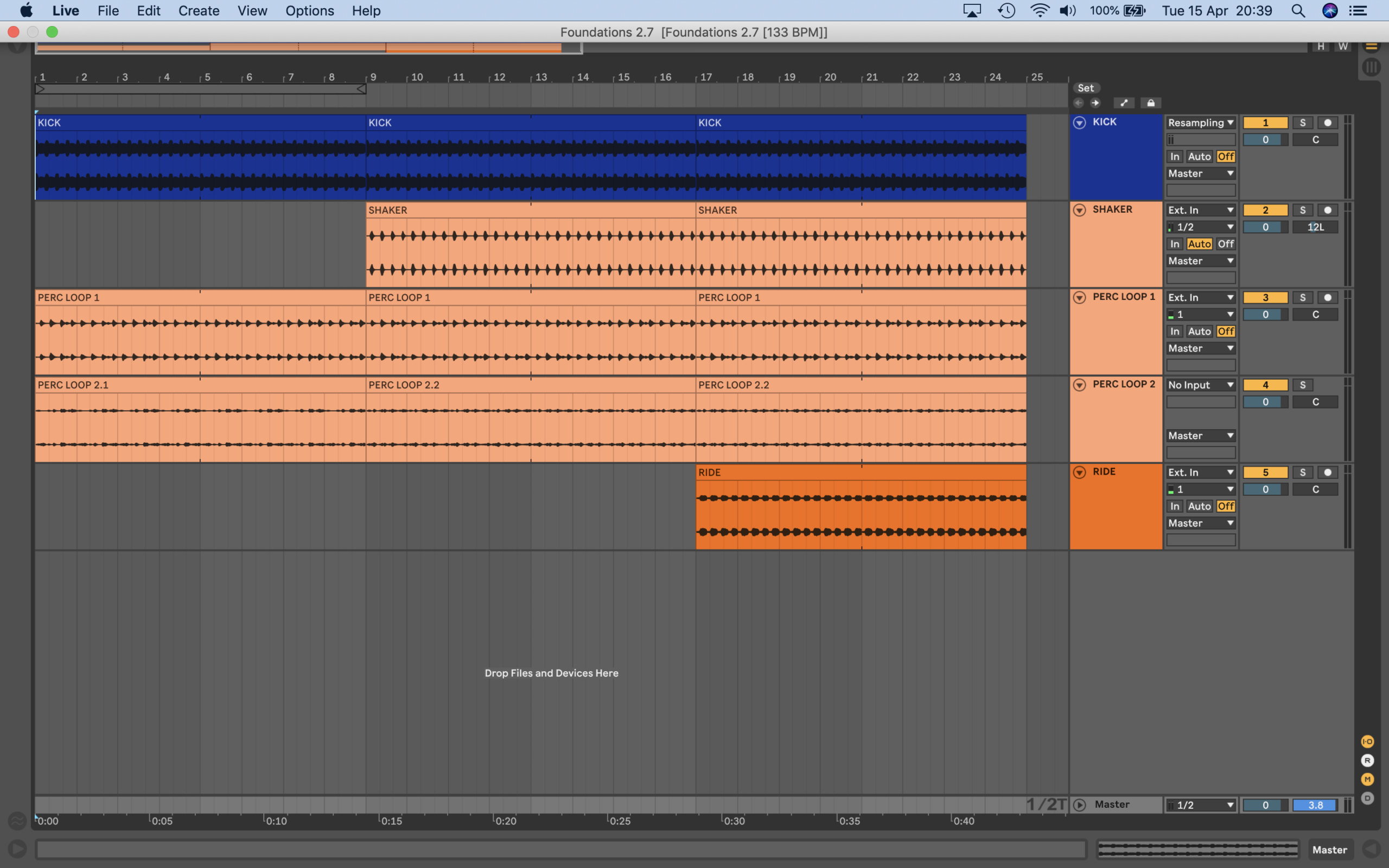This screenshot has width=1389, height=868.
Task: Arm the KICK track for recording
Action: pos(1328,123)
